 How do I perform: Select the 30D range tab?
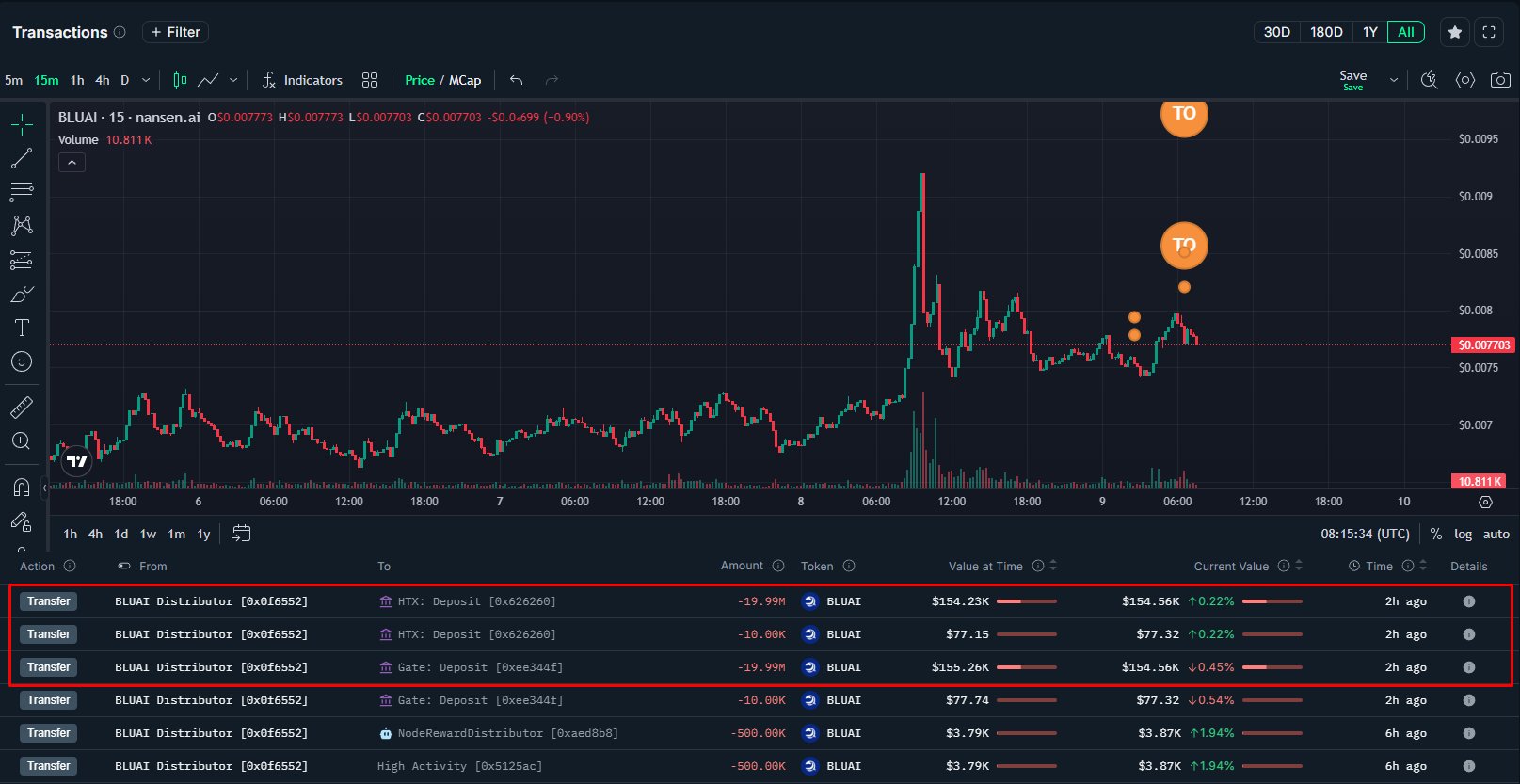pos(1276,32)
